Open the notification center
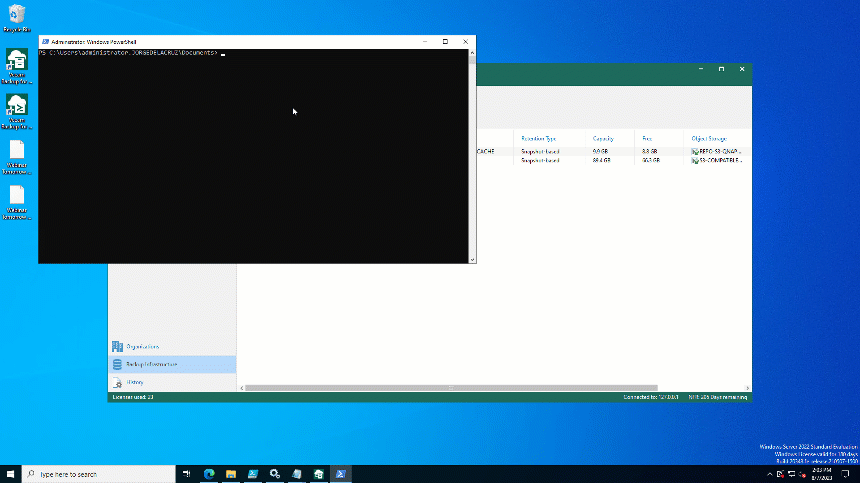860x483 pixels. point(845,474)
